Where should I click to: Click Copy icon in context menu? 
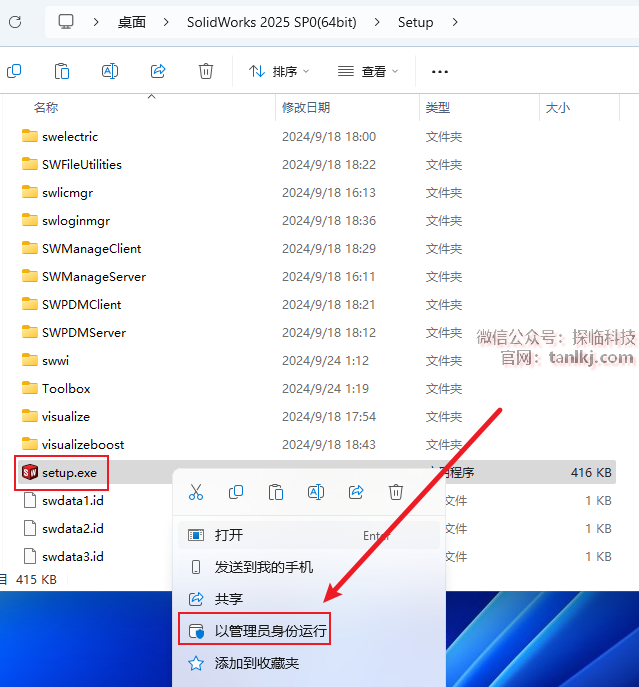236,492
